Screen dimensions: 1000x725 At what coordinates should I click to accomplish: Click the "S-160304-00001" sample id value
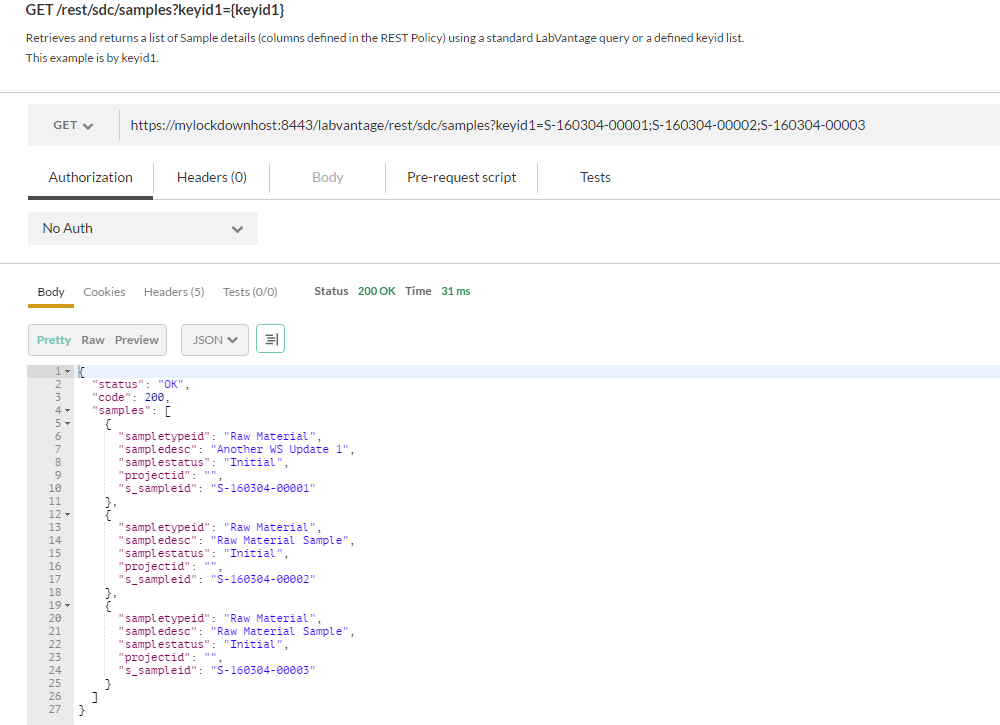263,488
